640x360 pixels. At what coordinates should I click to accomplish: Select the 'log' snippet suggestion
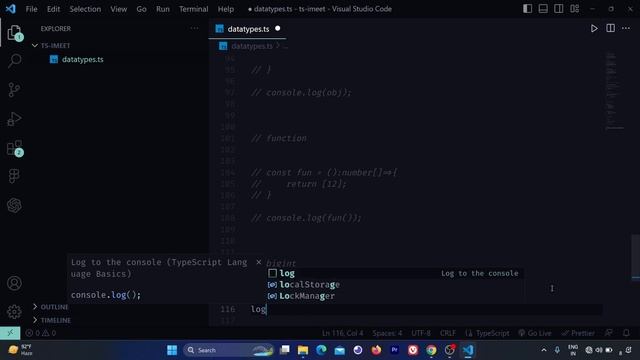tap(395, 273)
